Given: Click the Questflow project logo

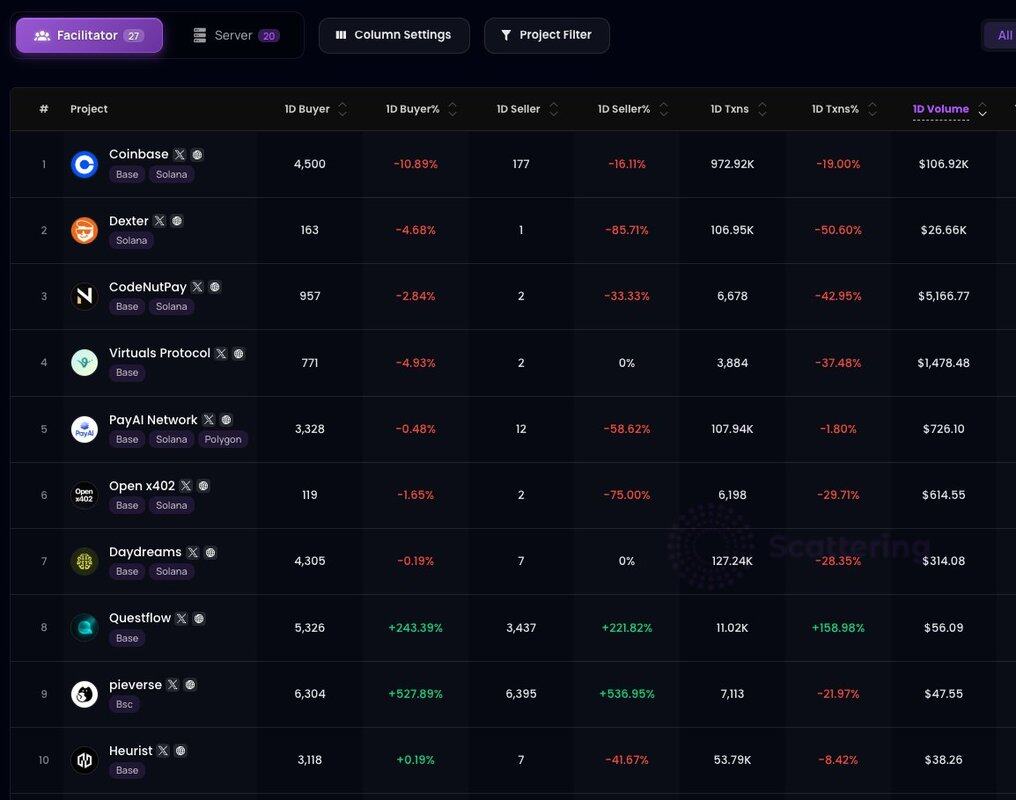Looking at the screenshot, I should (x=85, y=628).
